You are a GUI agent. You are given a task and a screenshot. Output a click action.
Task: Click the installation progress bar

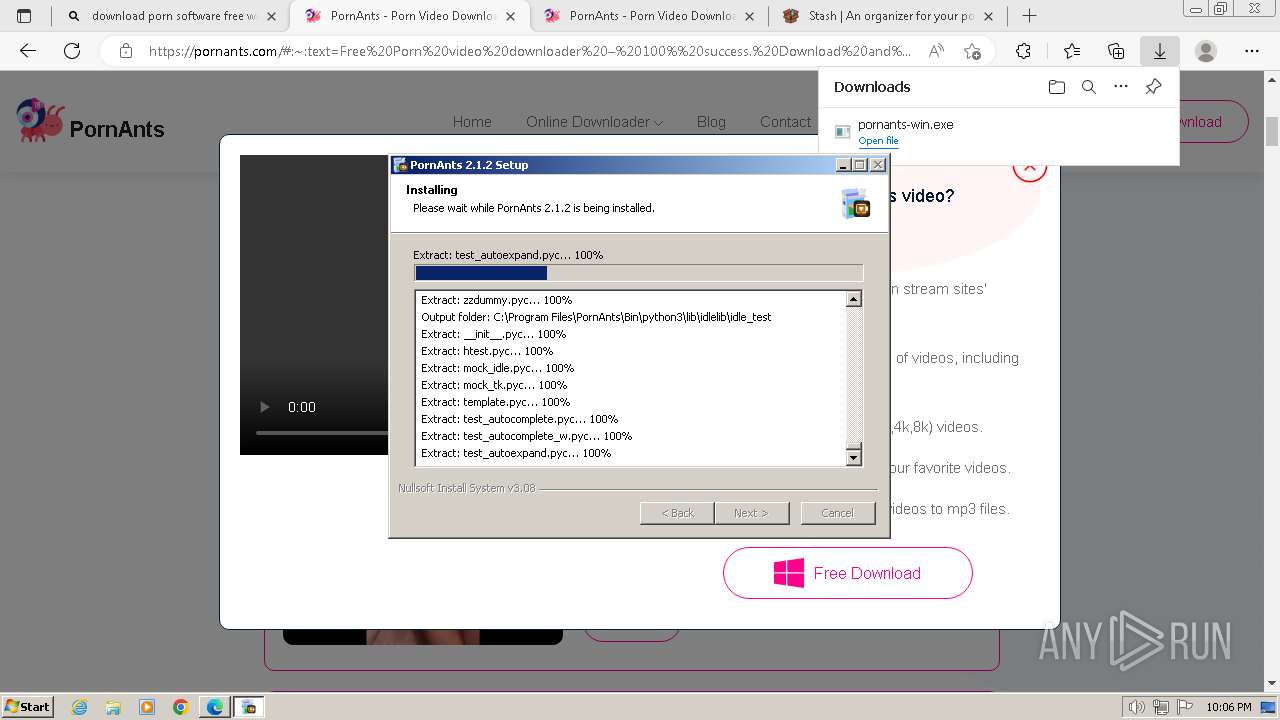click(x=638, y=273)
